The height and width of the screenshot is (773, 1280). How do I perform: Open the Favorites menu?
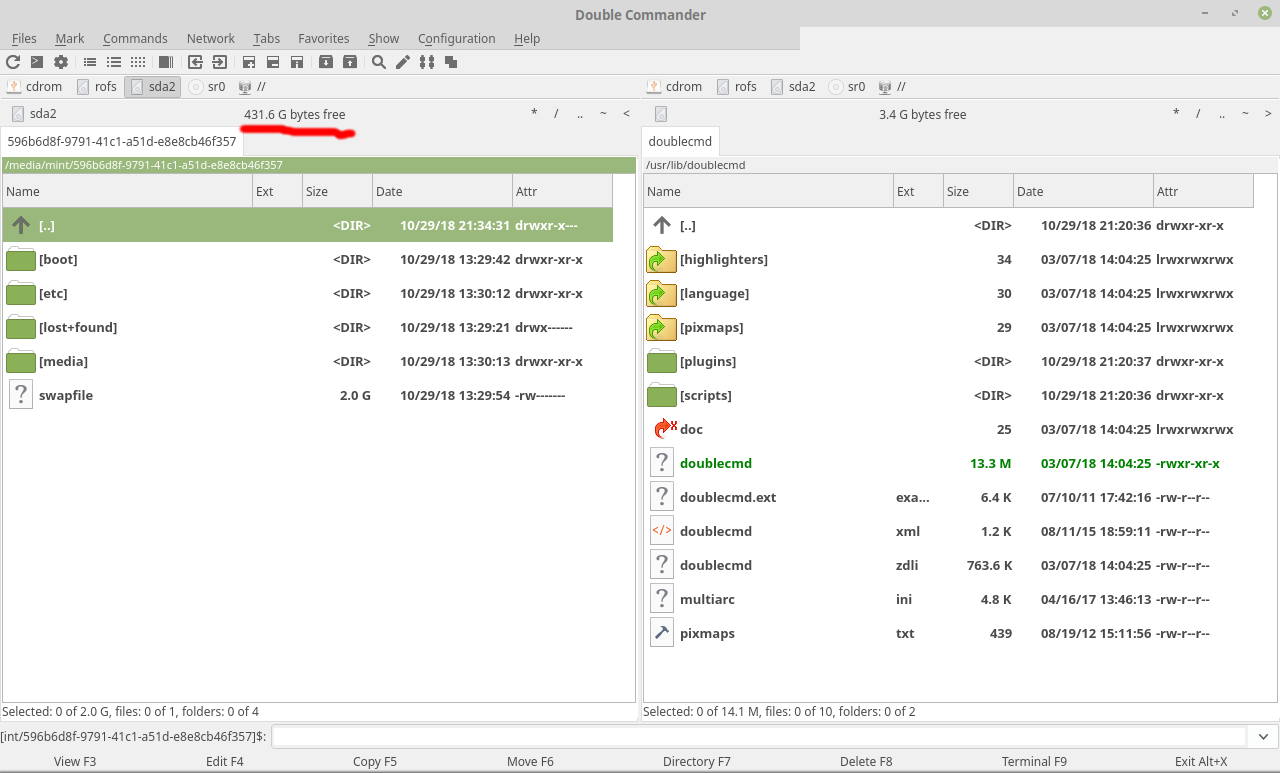coord(324,38)
